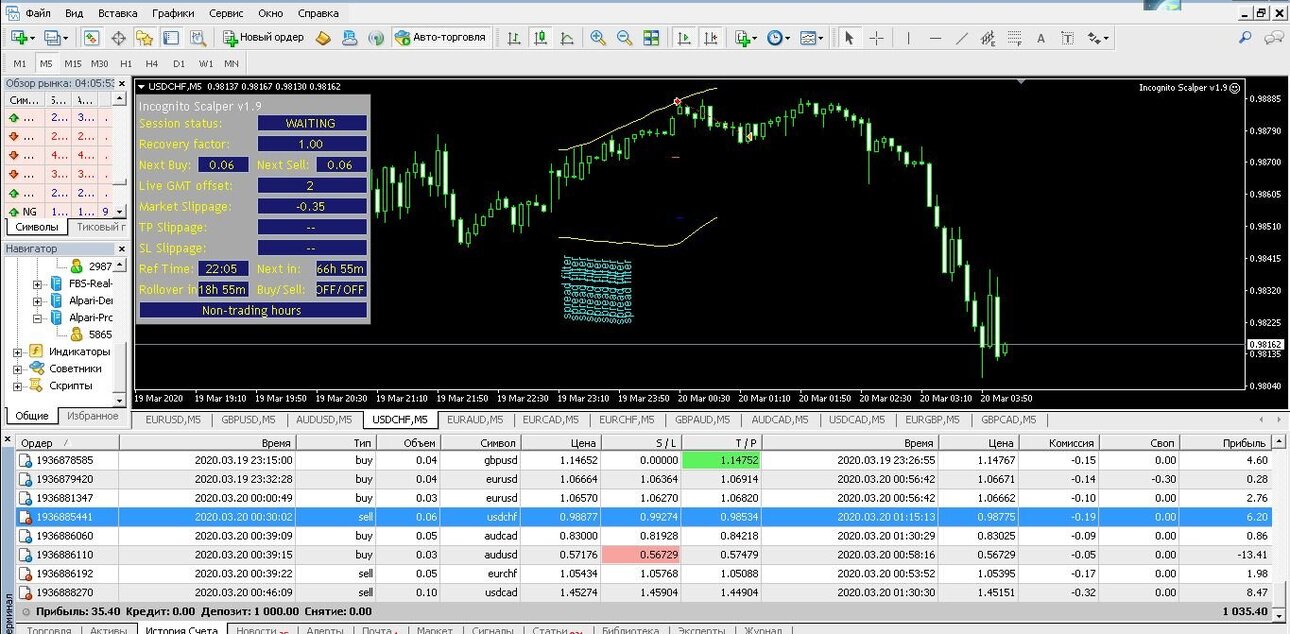Toggle the Авто-торговля button
The image size is (1290, 634).
[x=440, y=38]
